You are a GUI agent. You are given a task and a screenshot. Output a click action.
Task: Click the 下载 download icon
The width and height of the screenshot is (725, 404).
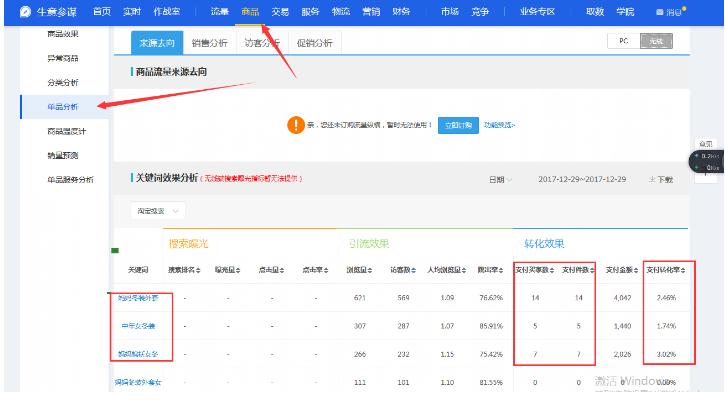652,179
